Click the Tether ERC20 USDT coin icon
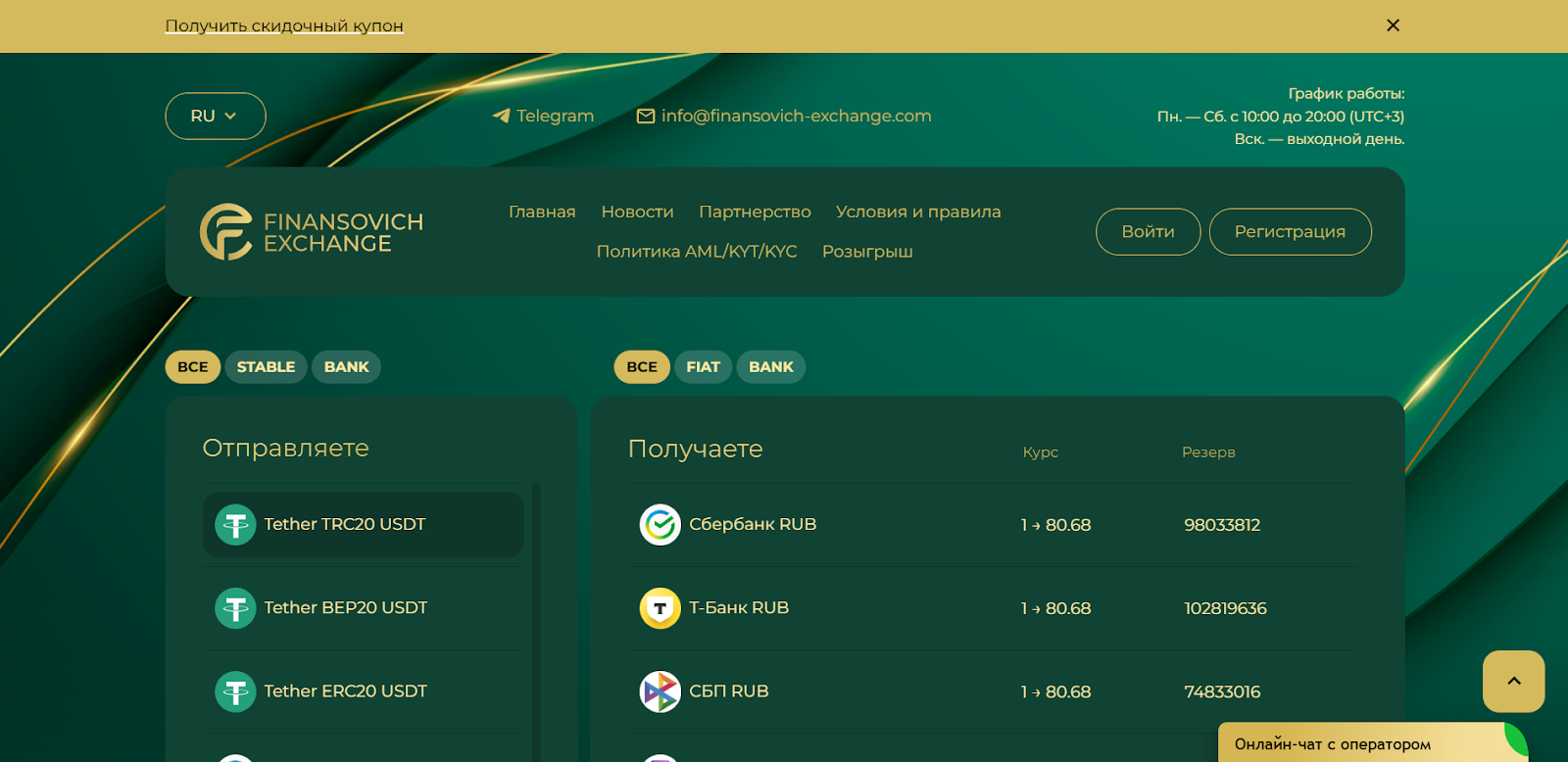The image size is (1568, 762). tap(235, 691)
